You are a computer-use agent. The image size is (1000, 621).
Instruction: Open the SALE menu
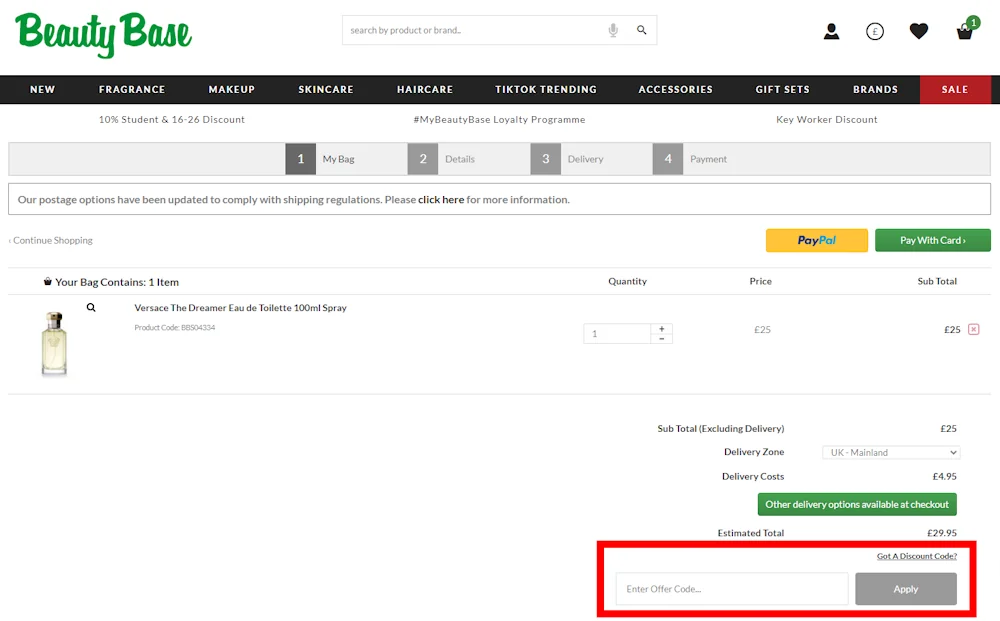click(x=955, y=89)
